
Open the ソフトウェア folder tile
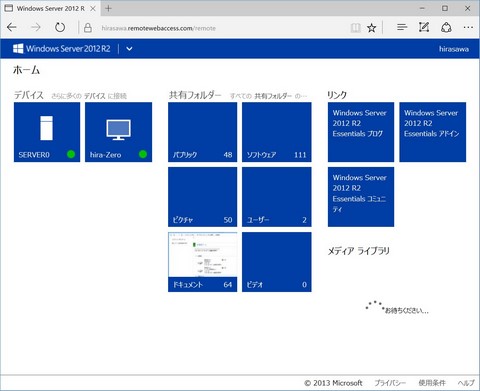pyautogui.click(x=277, y=132)
